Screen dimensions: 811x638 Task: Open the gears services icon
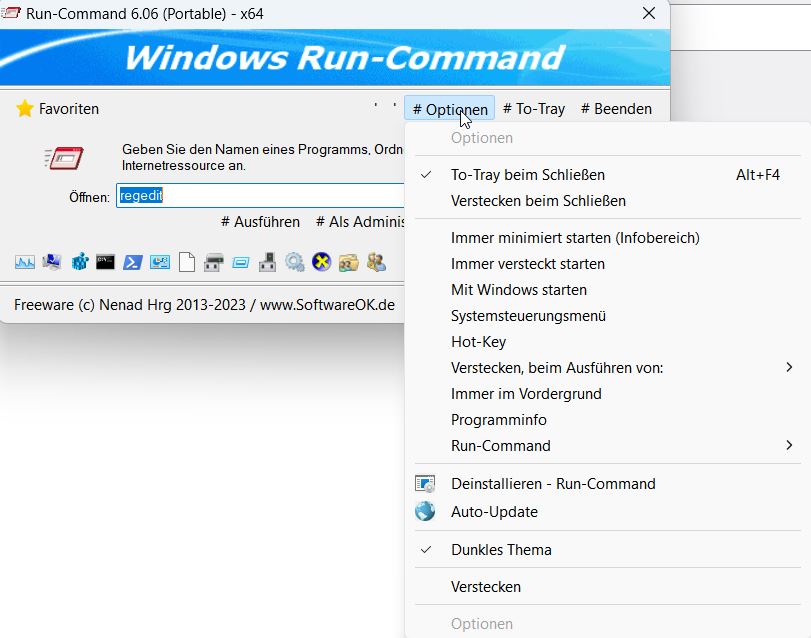click(x=294, y=263)
